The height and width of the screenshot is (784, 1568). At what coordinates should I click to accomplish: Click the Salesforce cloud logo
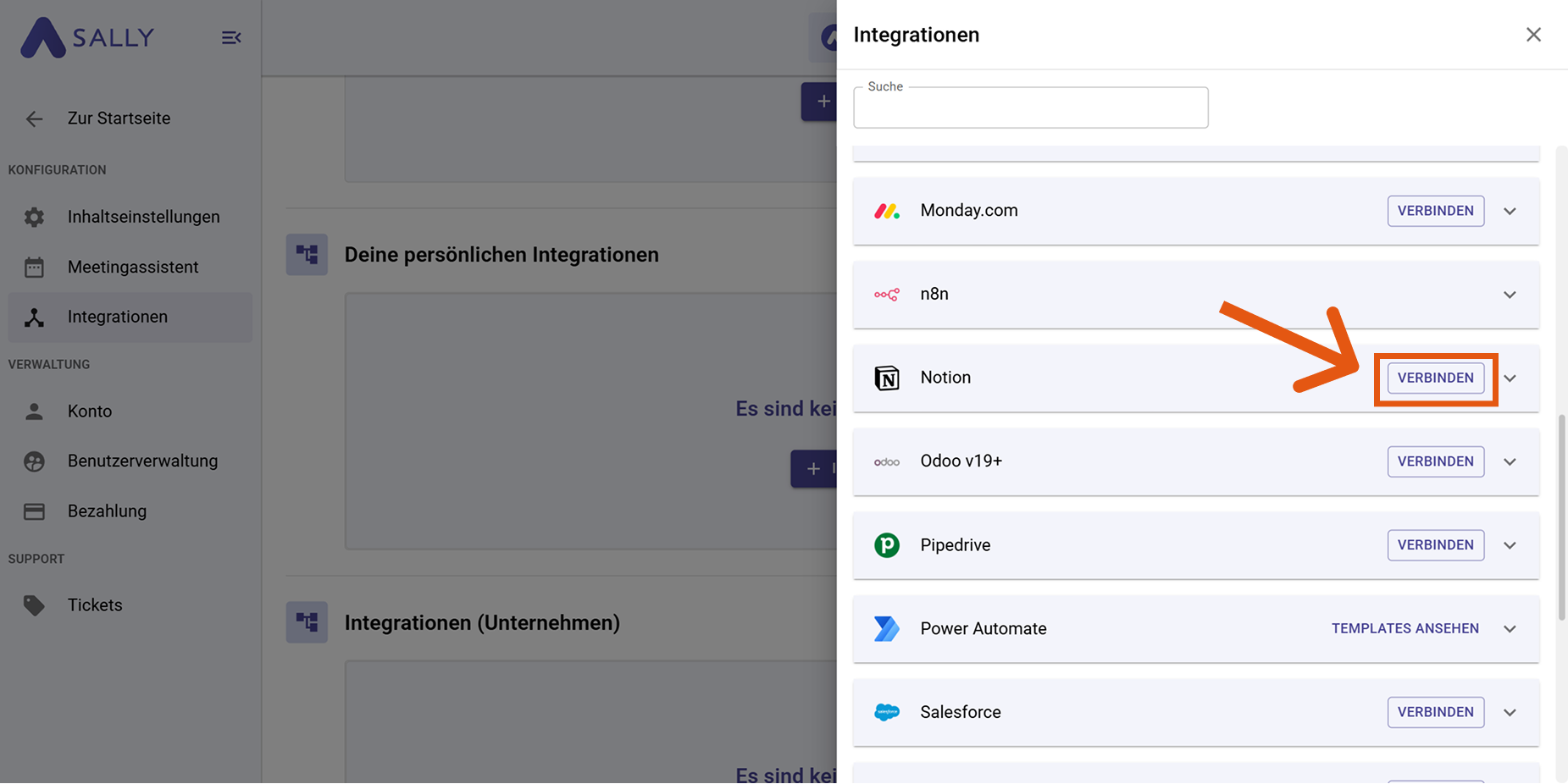(886, 712)
